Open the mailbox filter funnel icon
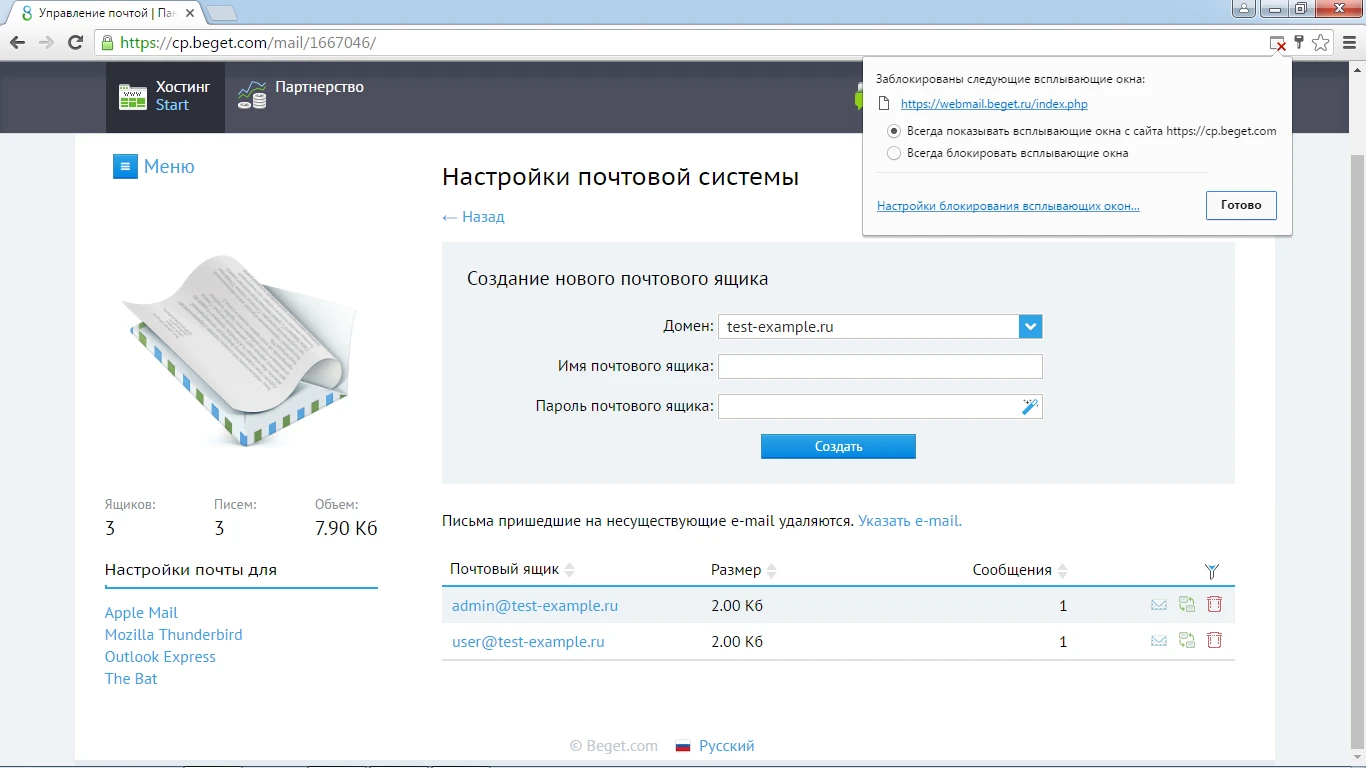Screen dimensions: 1366x768 [x=1212, y=570]
